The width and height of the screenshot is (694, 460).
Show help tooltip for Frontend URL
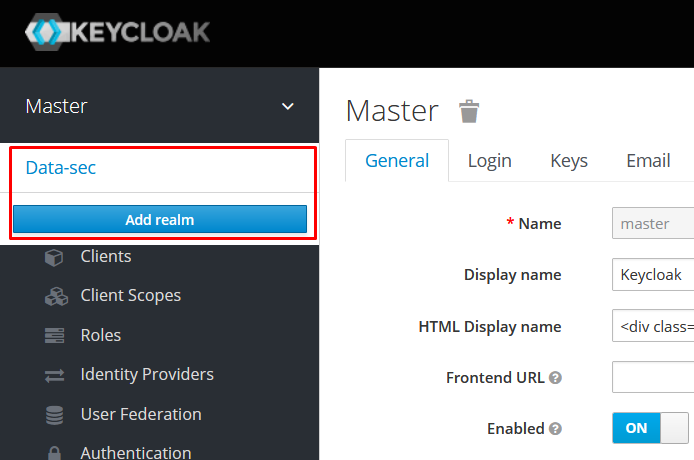pyautogui.click(x=555, y=378)
